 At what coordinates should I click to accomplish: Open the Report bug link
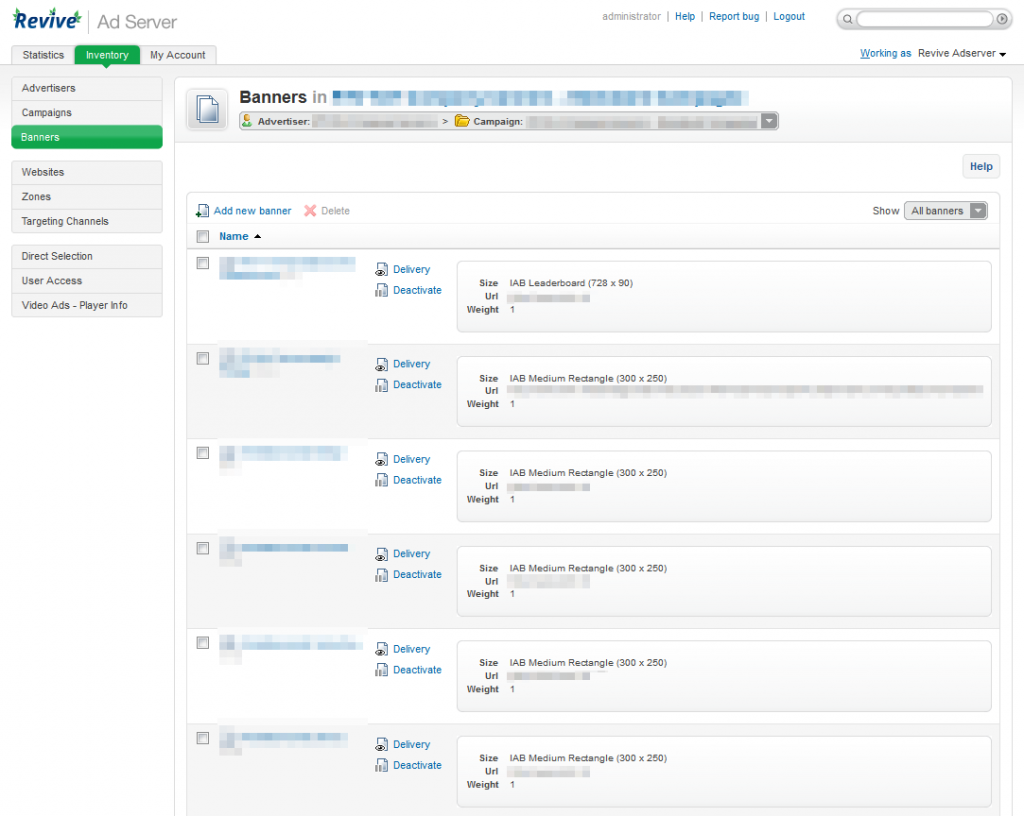(x=734, y=16)
